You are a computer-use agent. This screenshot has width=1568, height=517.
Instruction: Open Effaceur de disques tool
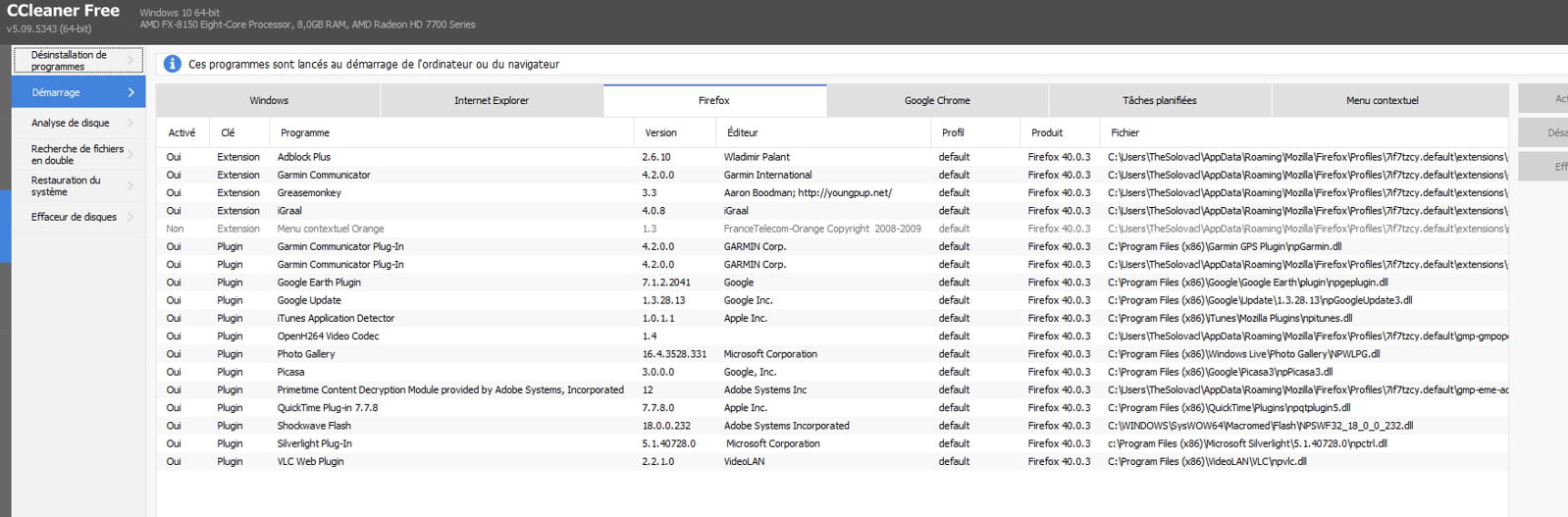point(74,217)
